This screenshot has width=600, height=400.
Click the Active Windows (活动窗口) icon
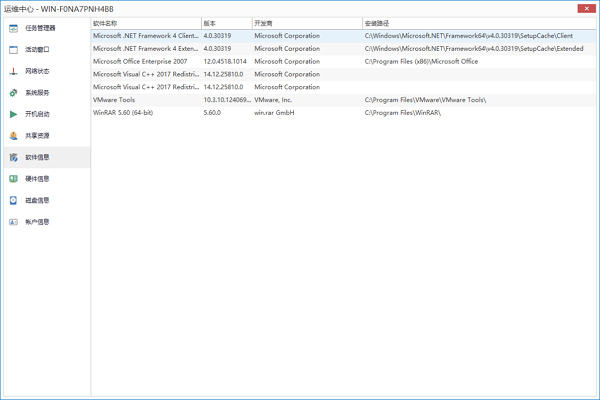pyautogui.click(x=13, y=50)
